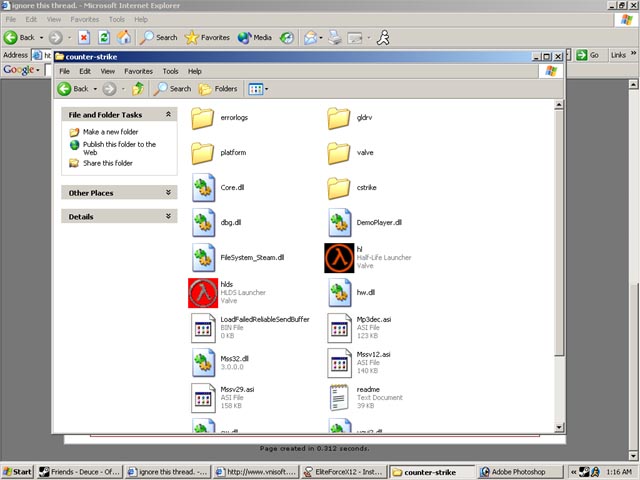640x480 pixels.
Task: Open the gldrv folder
Action: pyautogui.click(x=339, y=118)
